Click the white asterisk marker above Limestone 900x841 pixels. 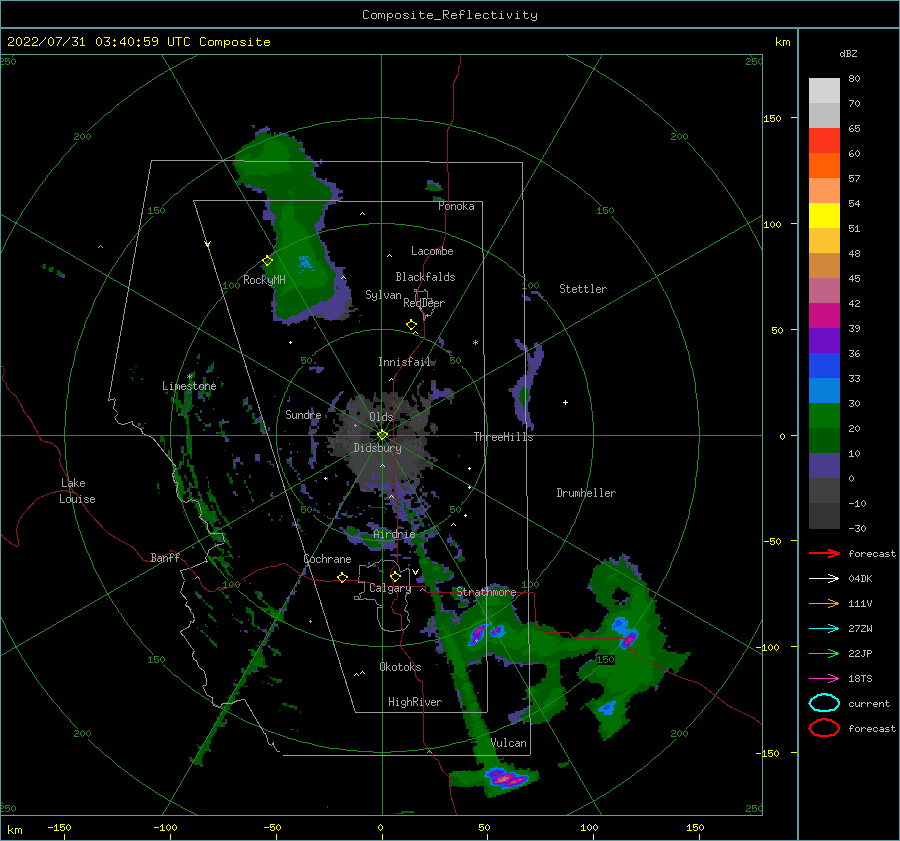(189, 377)
